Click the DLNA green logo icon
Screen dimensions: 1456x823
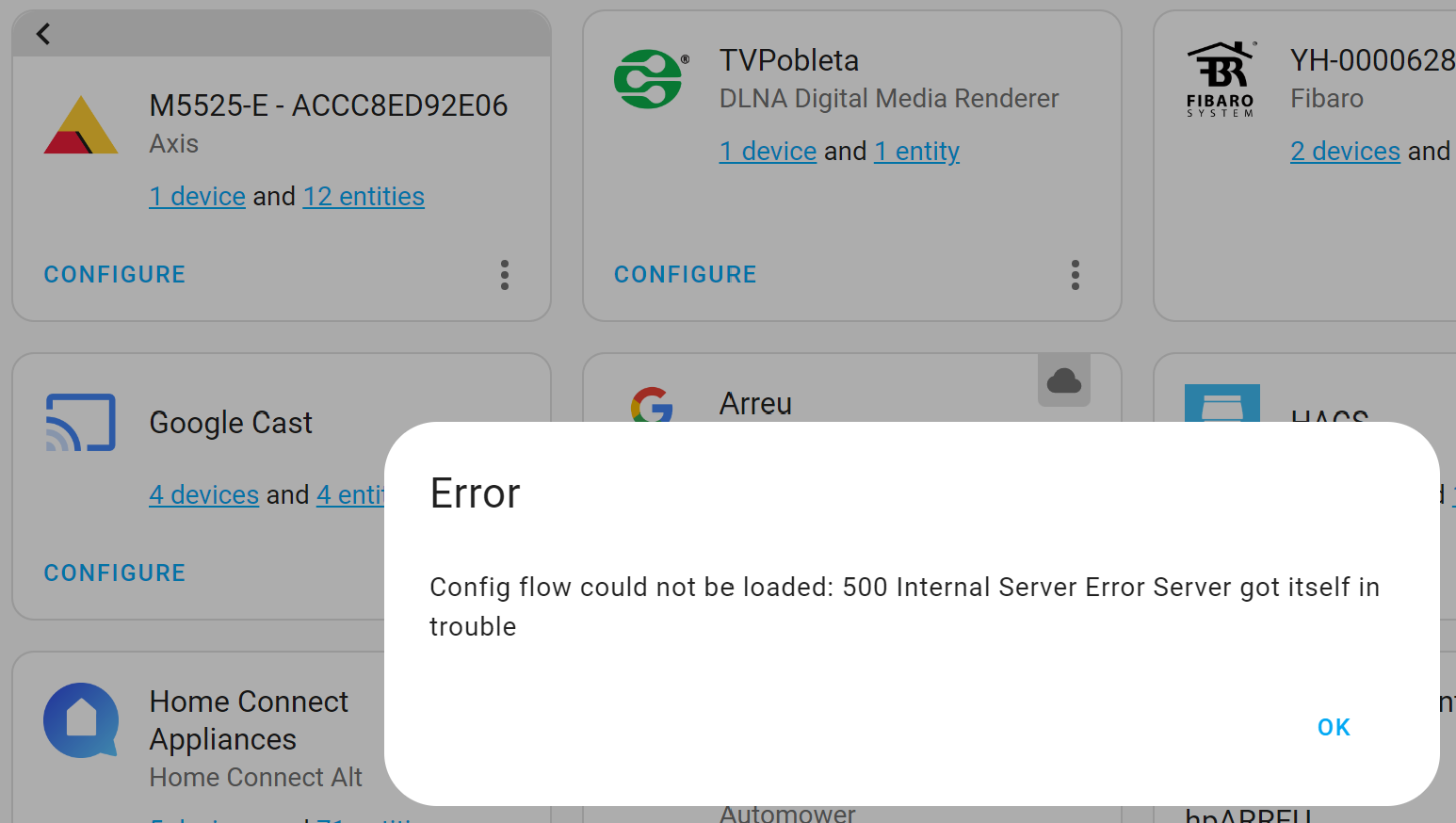coord(649,79)
